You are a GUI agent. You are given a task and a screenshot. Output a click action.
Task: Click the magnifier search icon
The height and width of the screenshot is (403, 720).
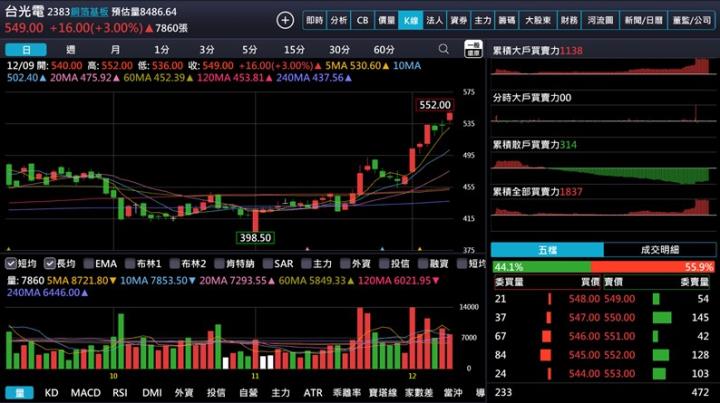pyautogui.click(x=445, y=49)
